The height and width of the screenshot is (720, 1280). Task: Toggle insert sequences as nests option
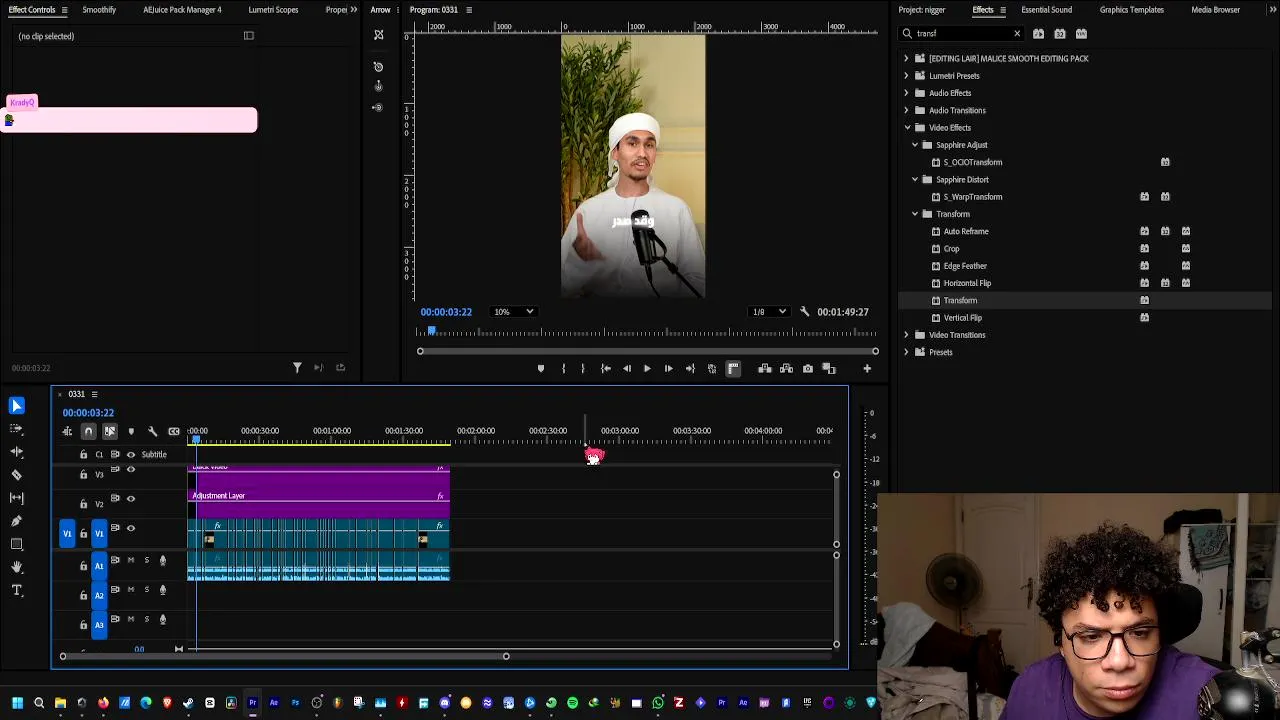[x=67, y=431]
